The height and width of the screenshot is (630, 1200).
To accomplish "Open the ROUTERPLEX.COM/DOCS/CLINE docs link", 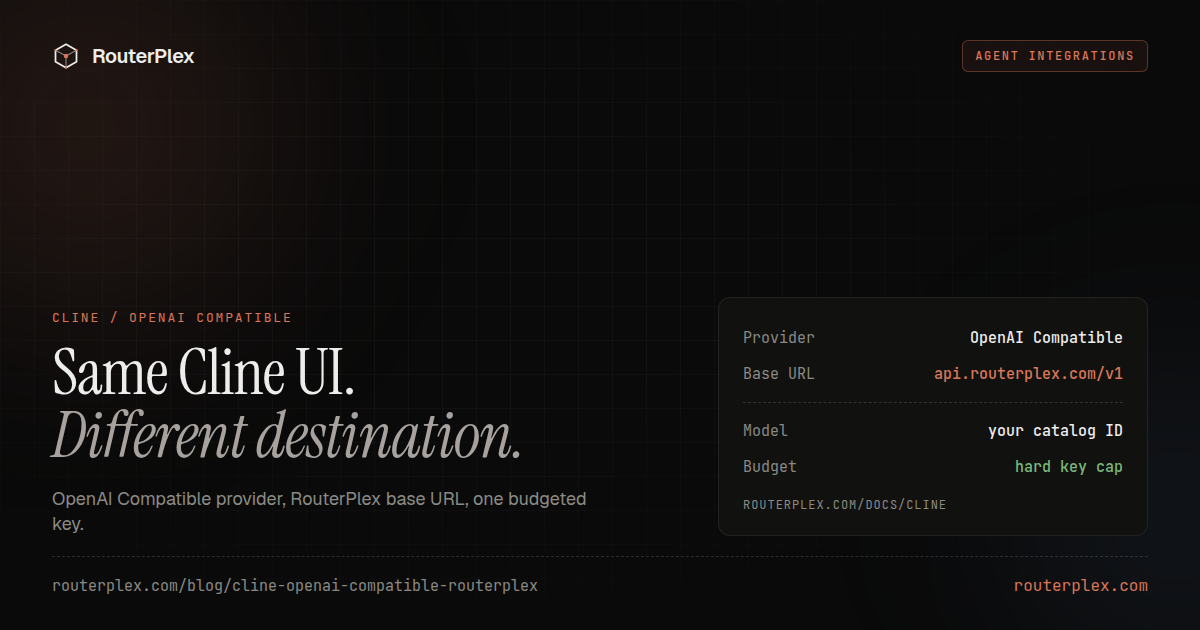I will [x=844, y=505].
